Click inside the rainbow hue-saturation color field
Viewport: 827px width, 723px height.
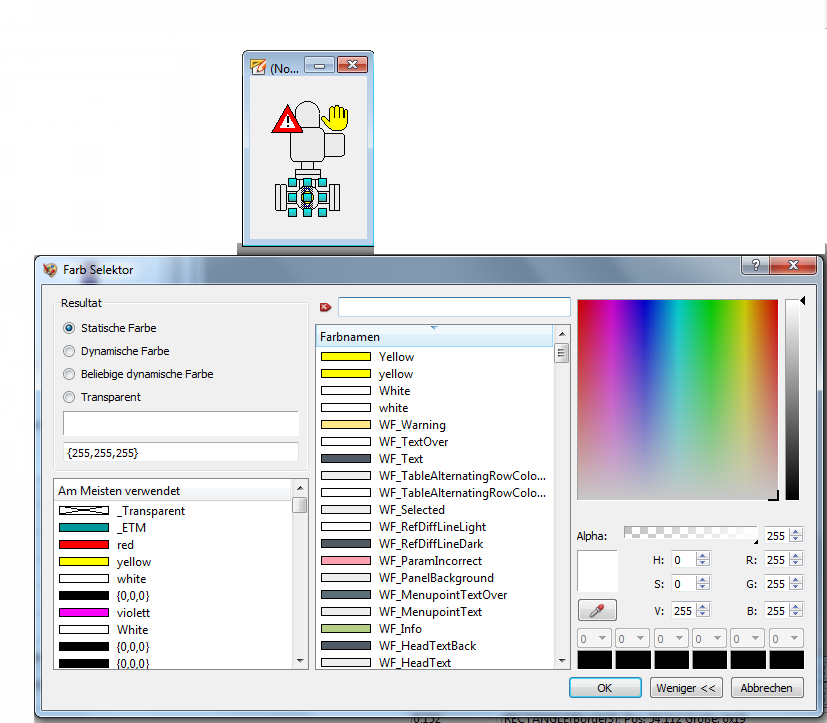pyautogui.click(x=678, y=399)
